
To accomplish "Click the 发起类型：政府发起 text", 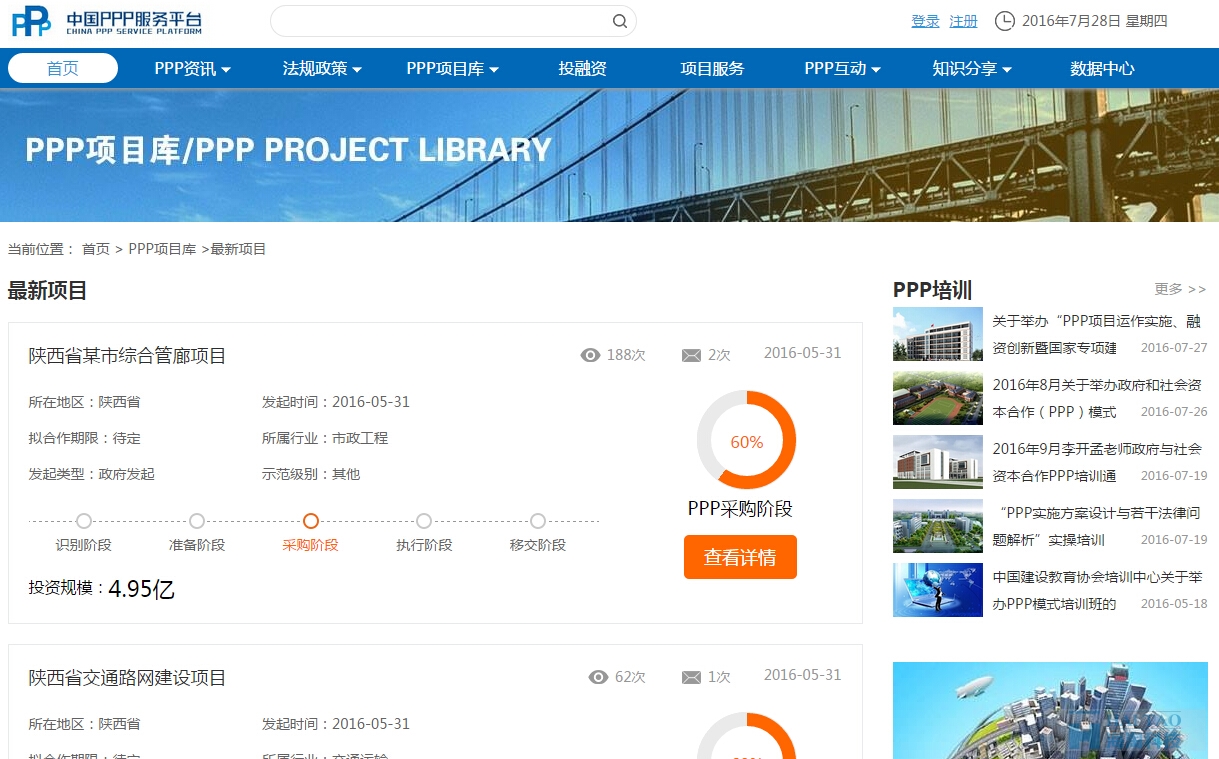I will tap(92, 474).
